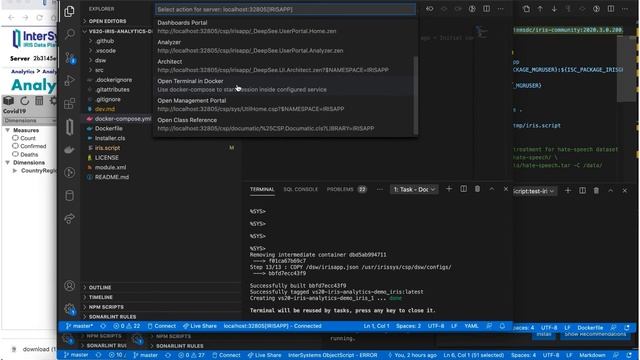Maximize terminal panel with caret icon
The width and height of the screenshot is (640, 360).
tap(492, 189)
